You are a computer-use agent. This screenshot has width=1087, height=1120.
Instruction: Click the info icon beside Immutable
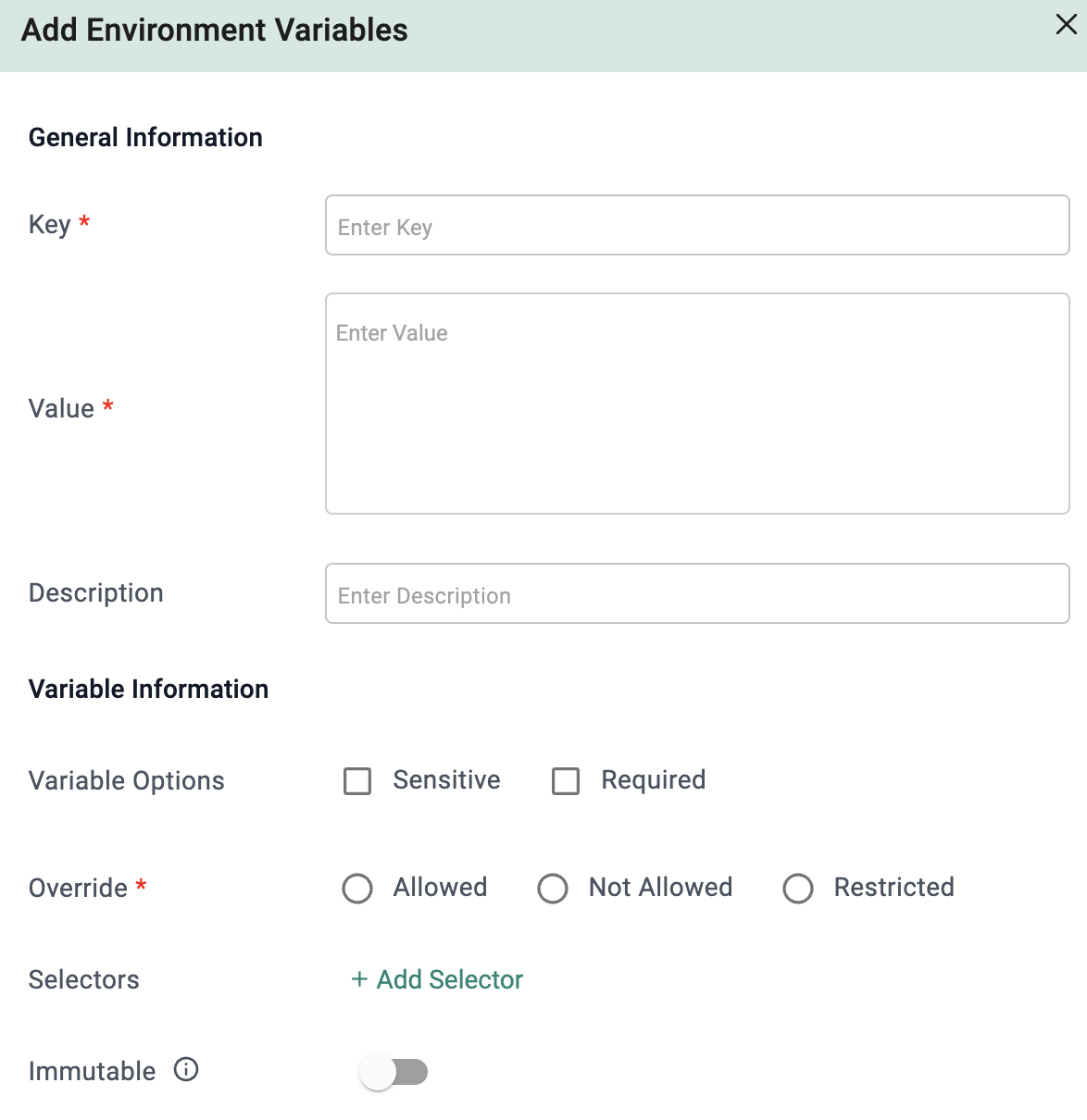pos(186,1070)
